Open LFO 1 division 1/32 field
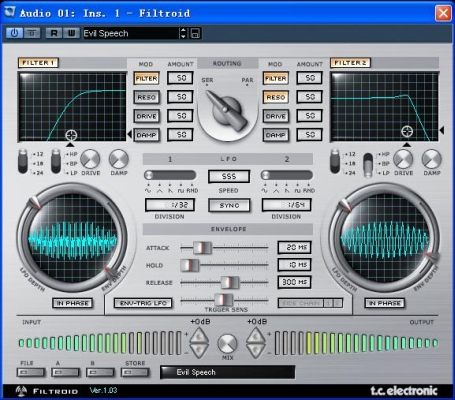455x400 pixels. tap(170, 205)
